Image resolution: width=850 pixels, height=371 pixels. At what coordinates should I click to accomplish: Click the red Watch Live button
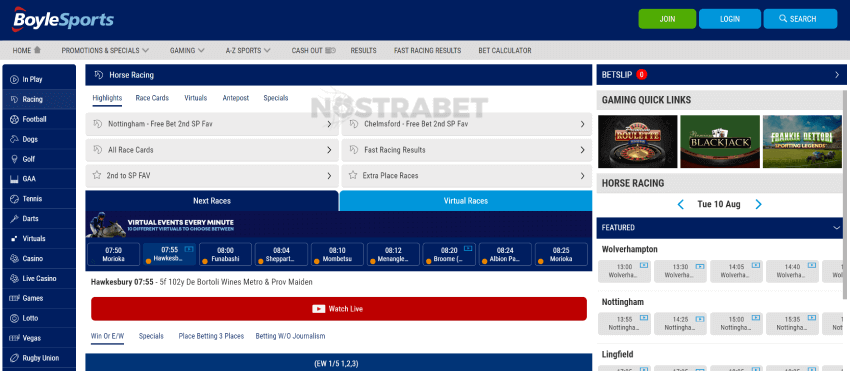point(339,309)
